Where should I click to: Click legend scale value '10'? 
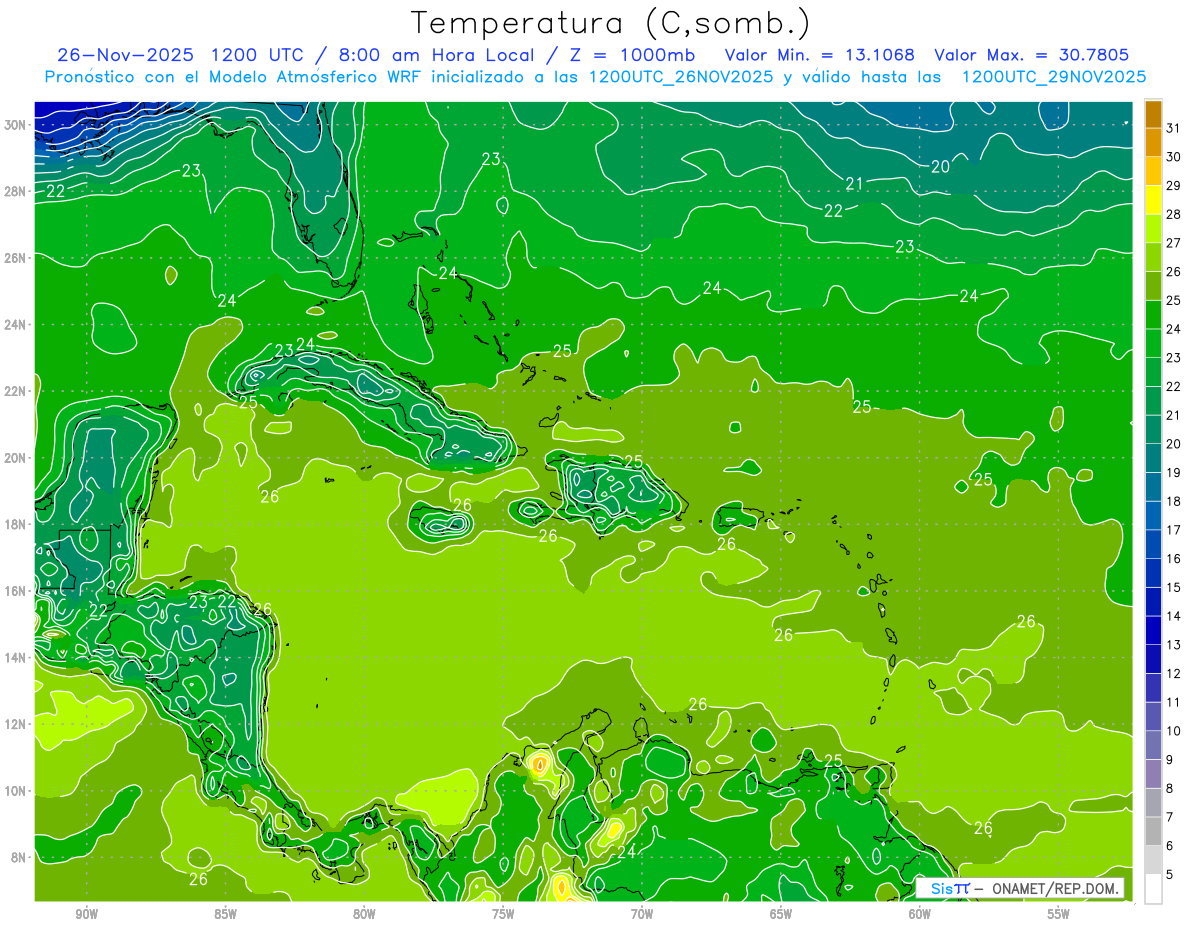[x=1174, y=731]
